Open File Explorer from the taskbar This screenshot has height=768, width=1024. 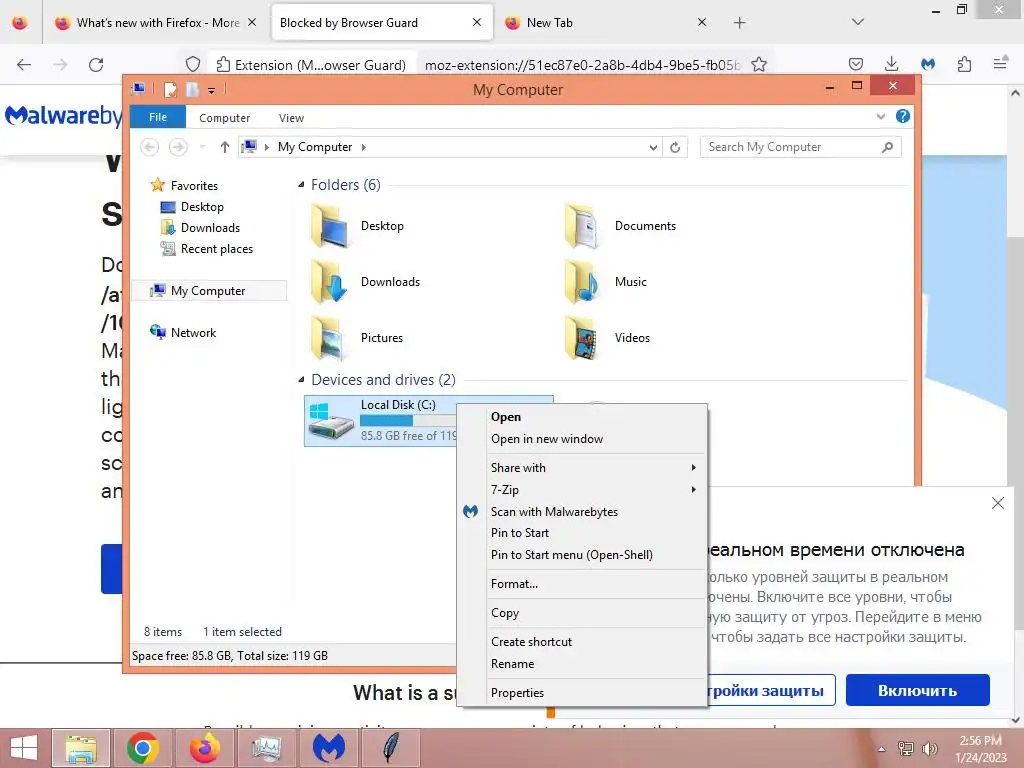click(x=80, y=748)
